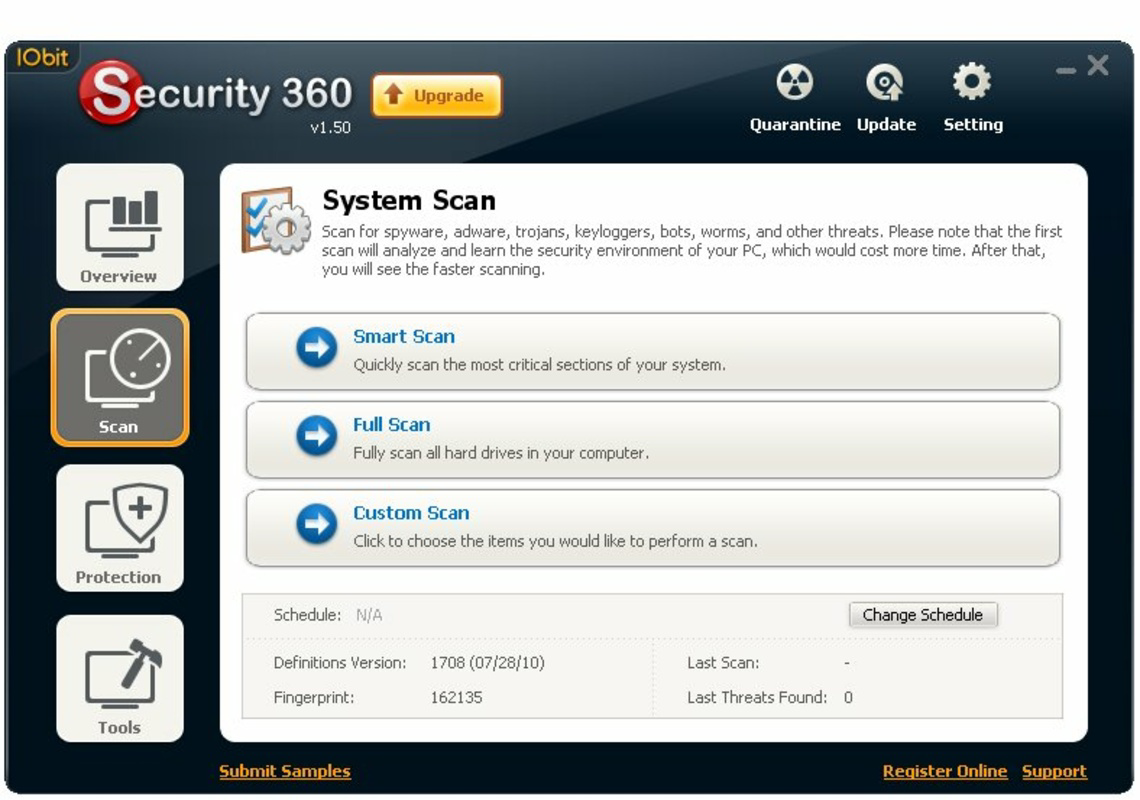The width and height of the screenshot is (1140, 800).
Task: Click 'Fully scan all hard drives' description
Action: (x=501, y=452)
